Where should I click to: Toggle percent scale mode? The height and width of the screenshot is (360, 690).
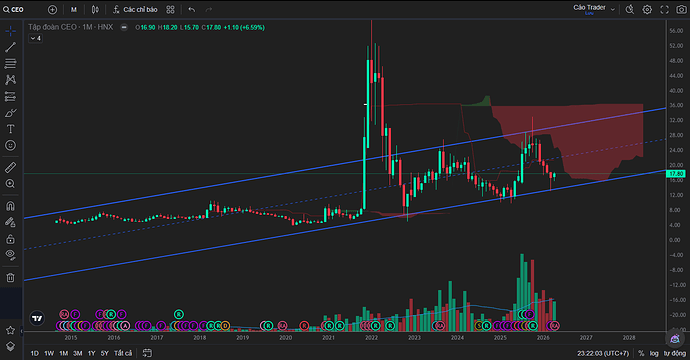tap(641, 353)
